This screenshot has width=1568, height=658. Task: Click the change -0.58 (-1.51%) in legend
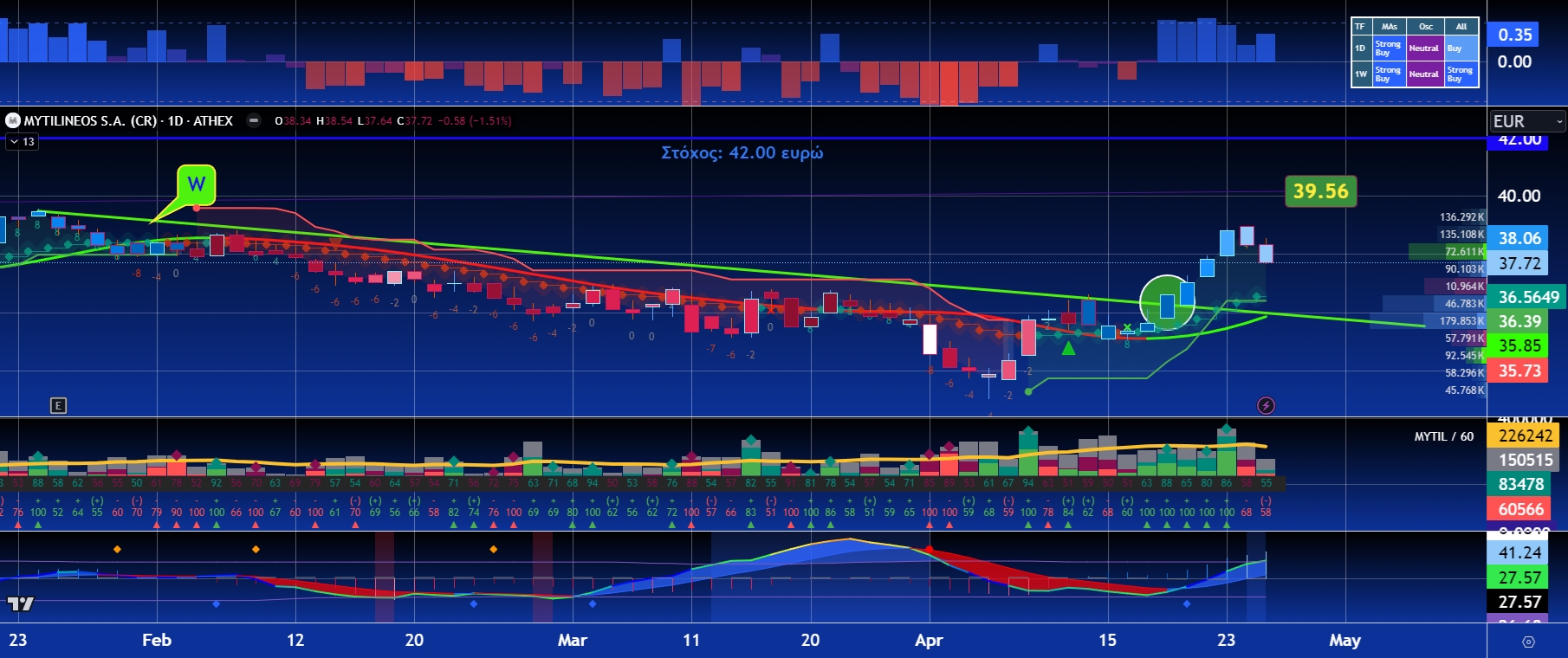coord(474,121)
